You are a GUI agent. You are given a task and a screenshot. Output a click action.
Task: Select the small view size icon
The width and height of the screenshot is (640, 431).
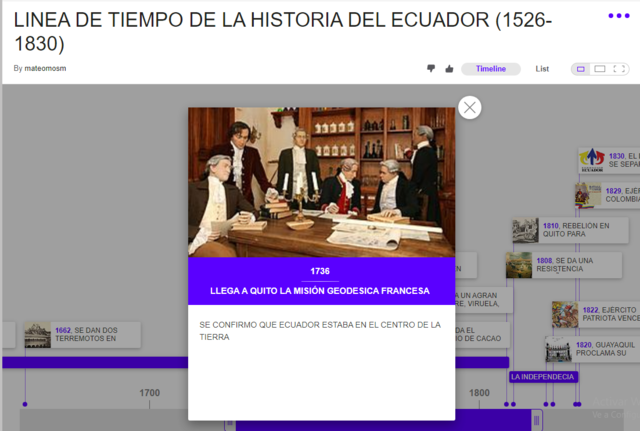tap(580, 69)
